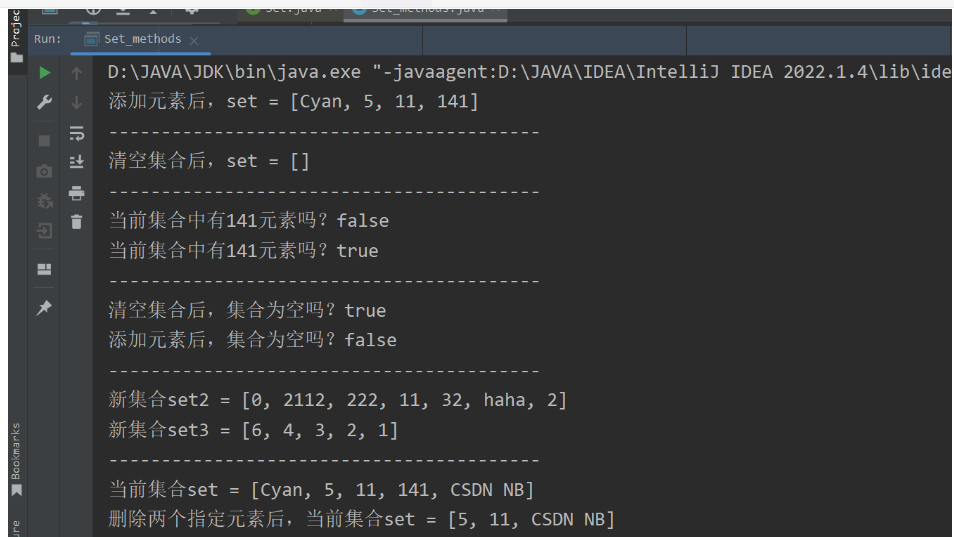
Task: Click the attach debugger bug icon
Action: click(44, 201)
